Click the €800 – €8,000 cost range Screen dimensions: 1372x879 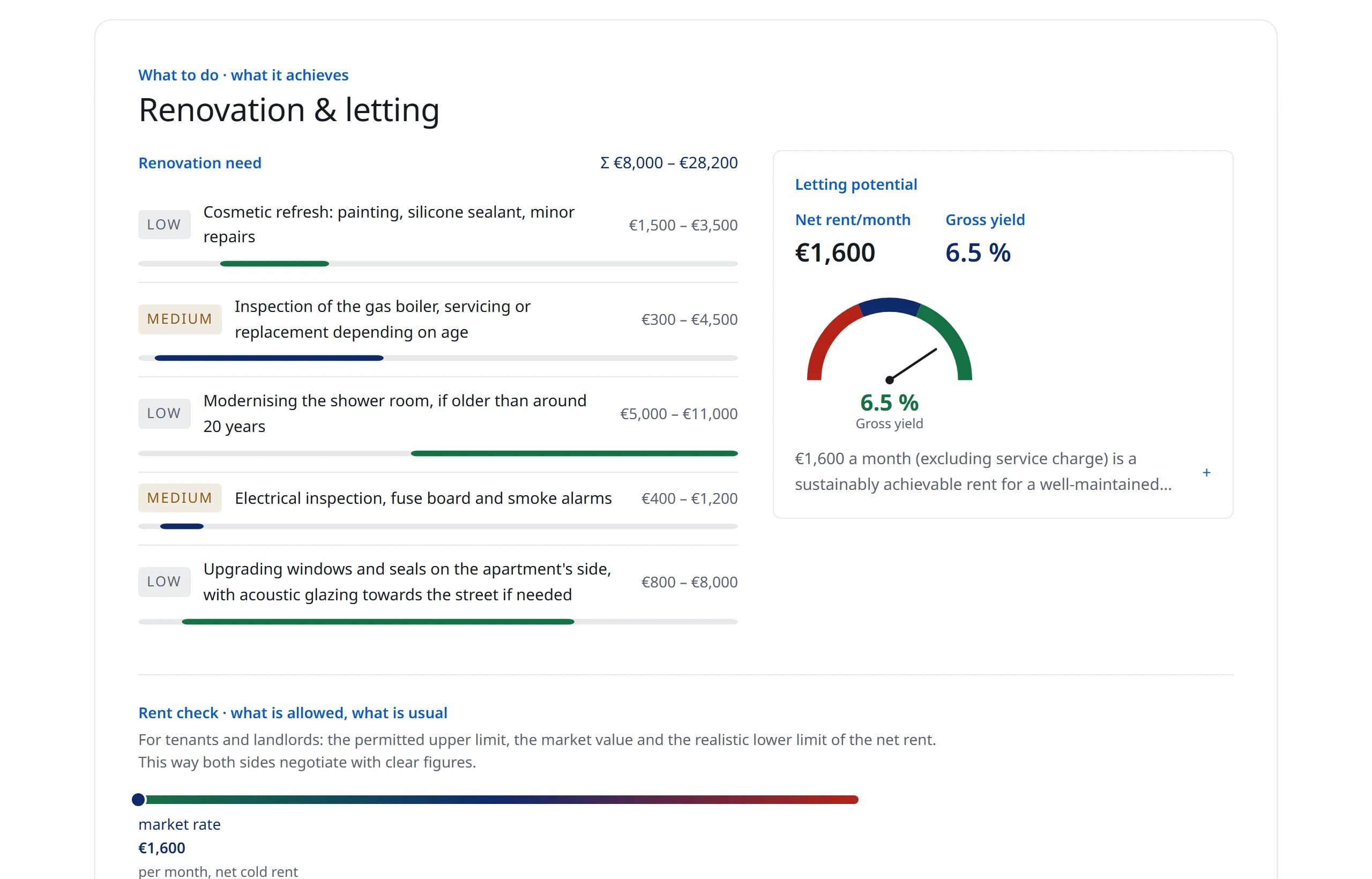click(x=689, y=582)
